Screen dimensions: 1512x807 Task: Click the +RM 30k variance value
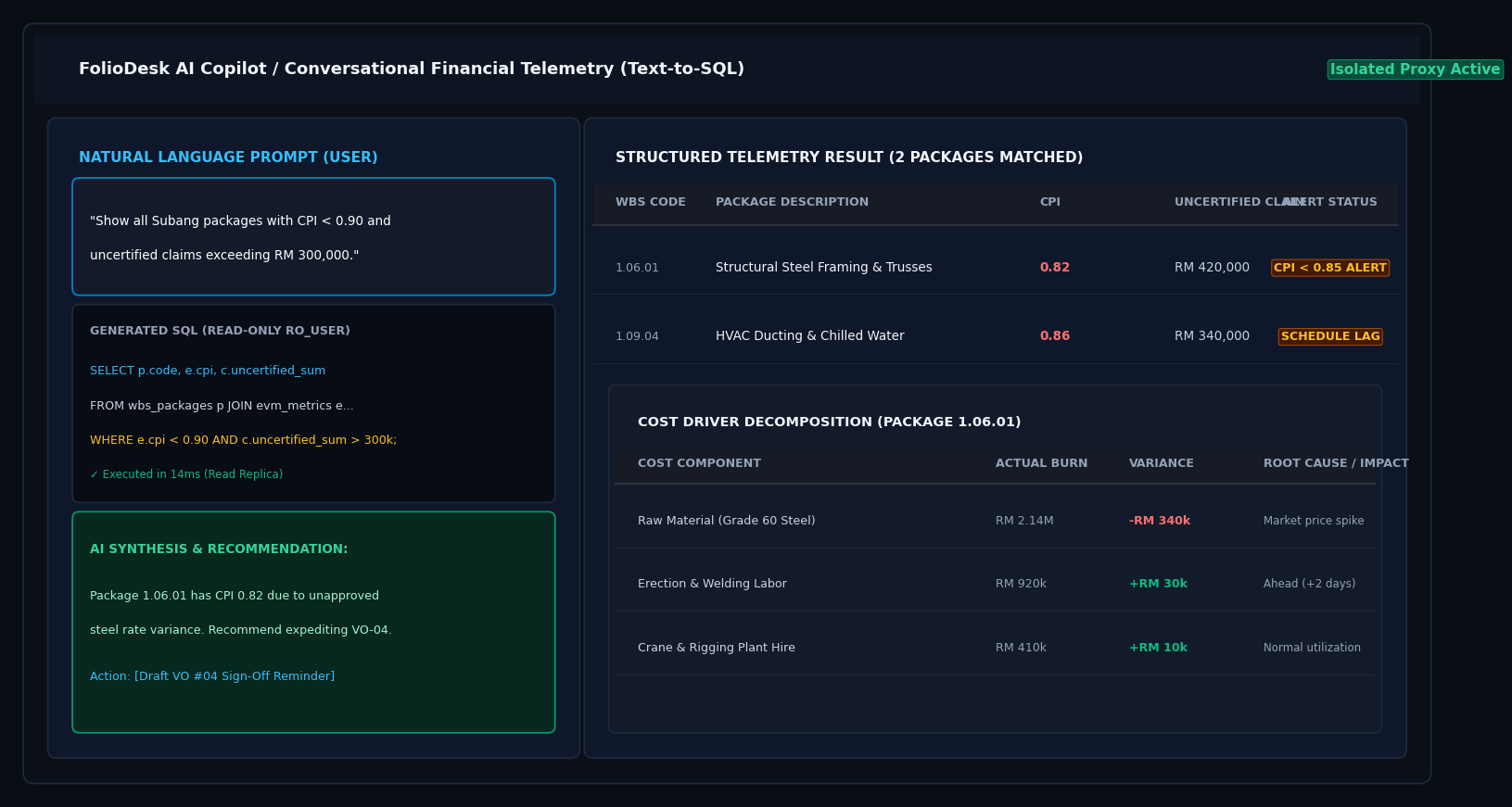coord(1158,584)
